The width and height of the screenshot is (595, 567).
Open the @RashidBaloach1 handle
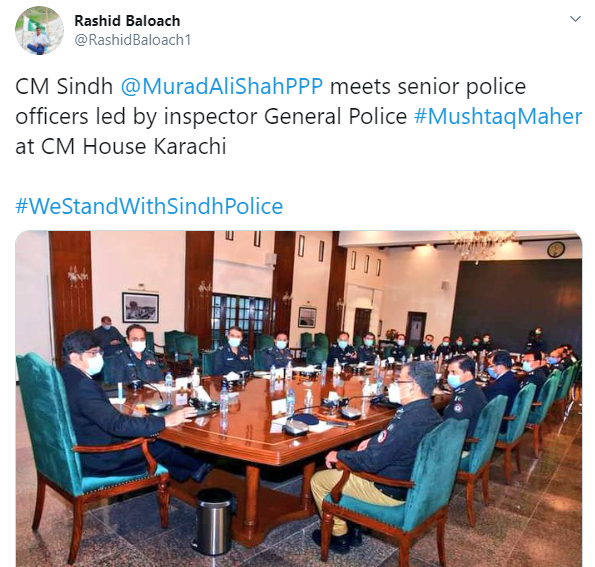pos(132,40)
